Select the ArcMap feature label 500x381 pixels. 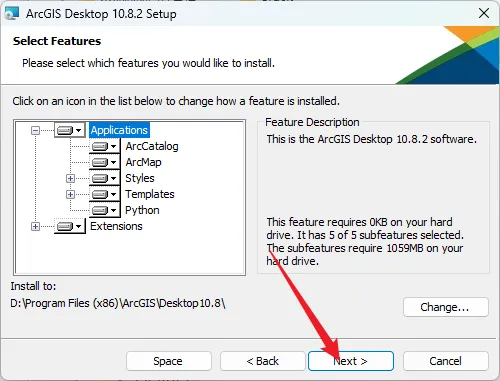143,162
